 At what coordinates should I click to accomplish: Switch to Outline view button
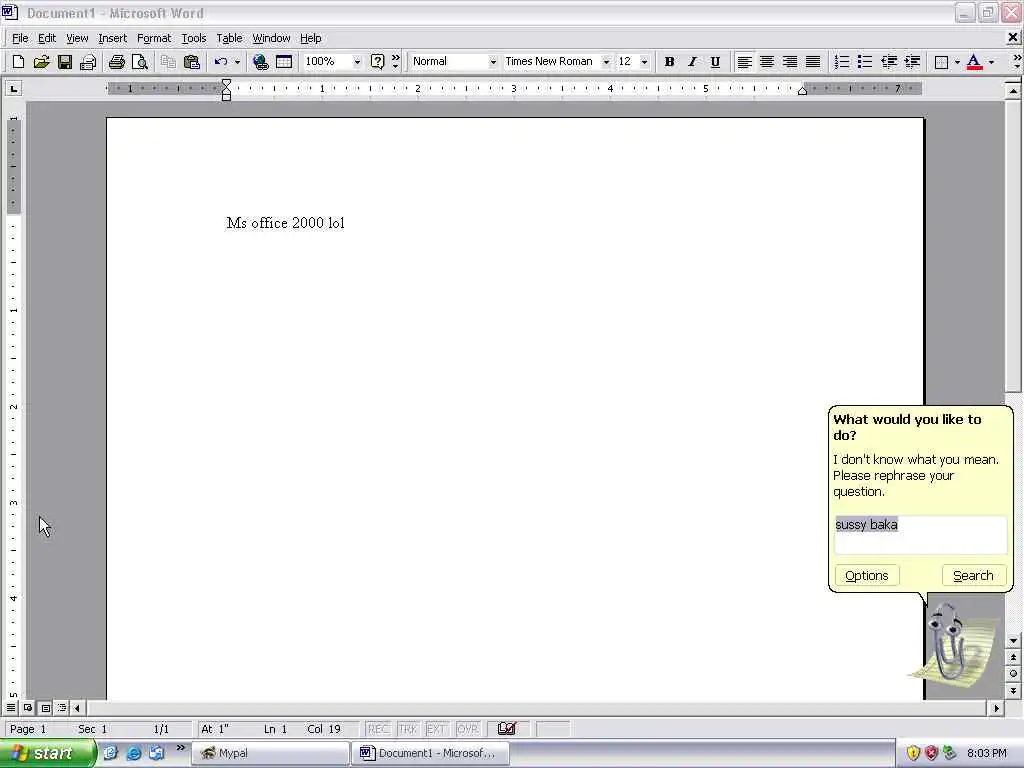pyautogui.click(x=62, y=707)
